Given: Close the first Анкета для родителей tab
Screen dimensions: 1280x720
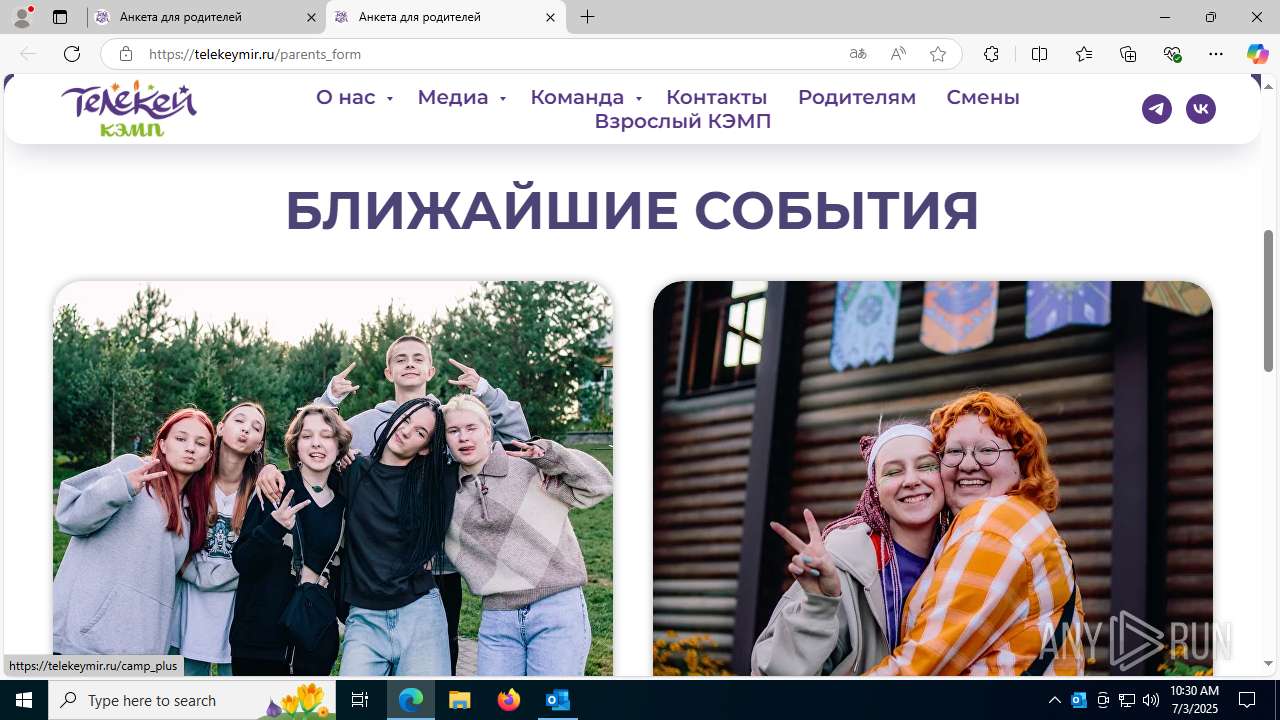Looking at the screenshot, I should (311, 17).
